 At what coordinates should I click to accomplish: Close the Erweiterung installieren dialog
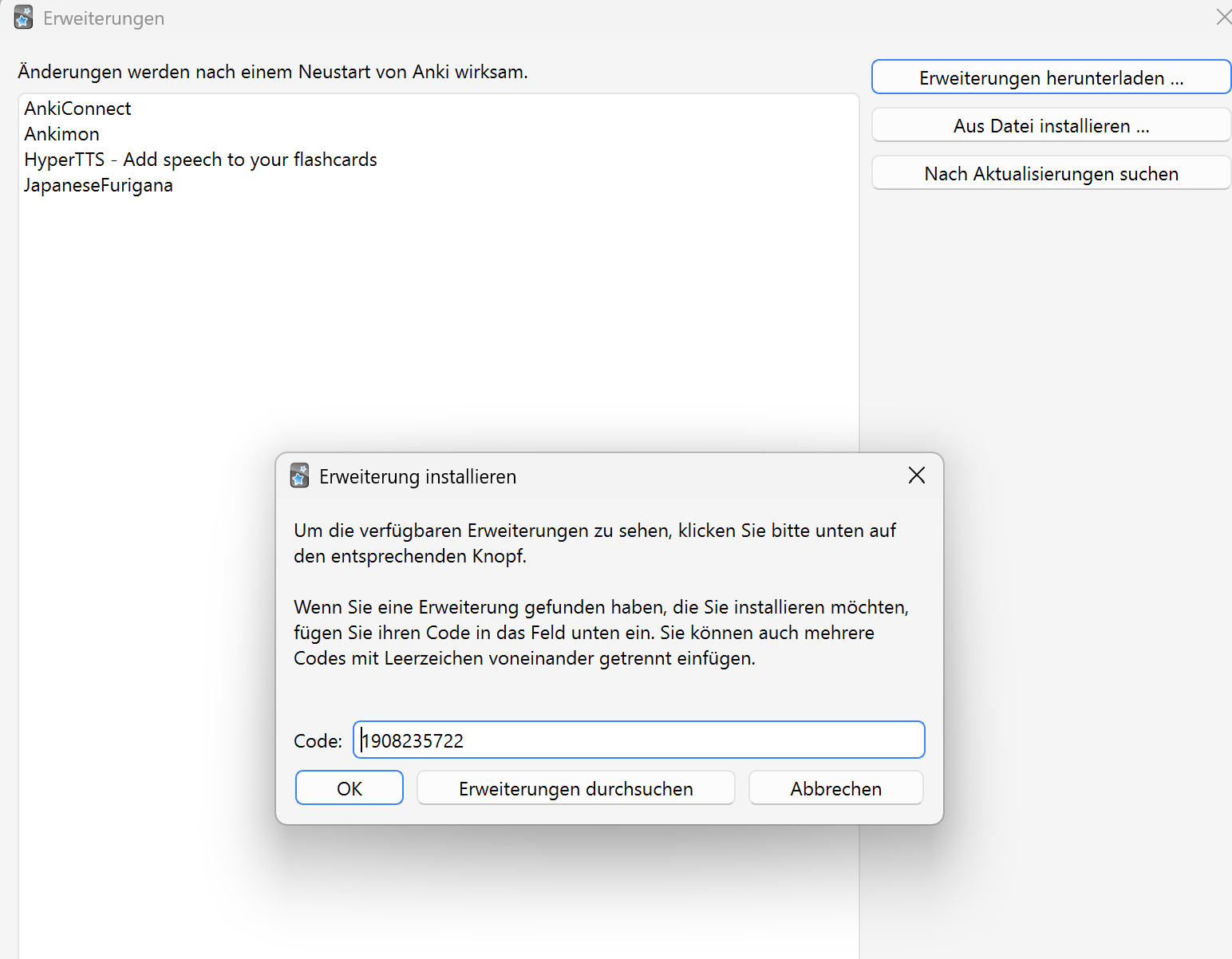tap(917, 476)
